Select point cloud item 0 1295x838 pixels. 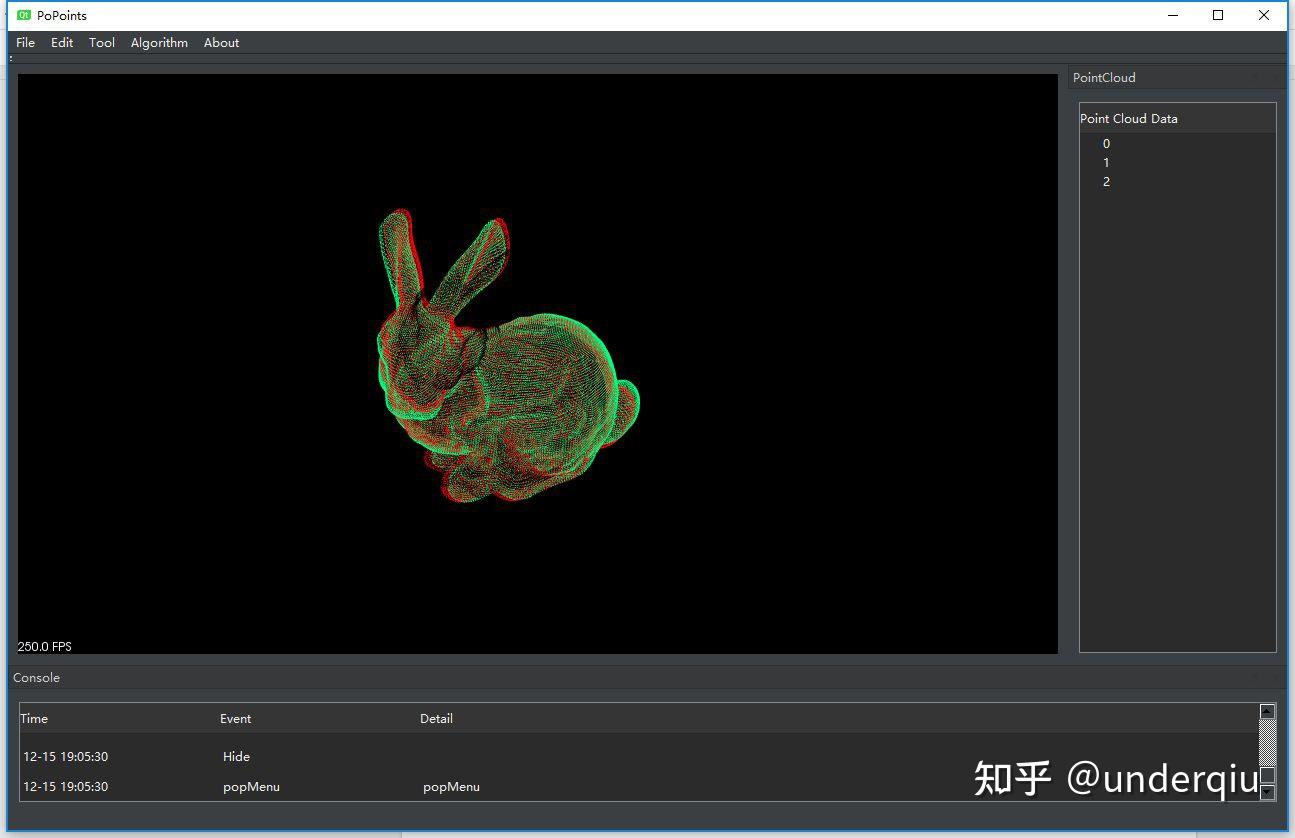(1106, 143)
